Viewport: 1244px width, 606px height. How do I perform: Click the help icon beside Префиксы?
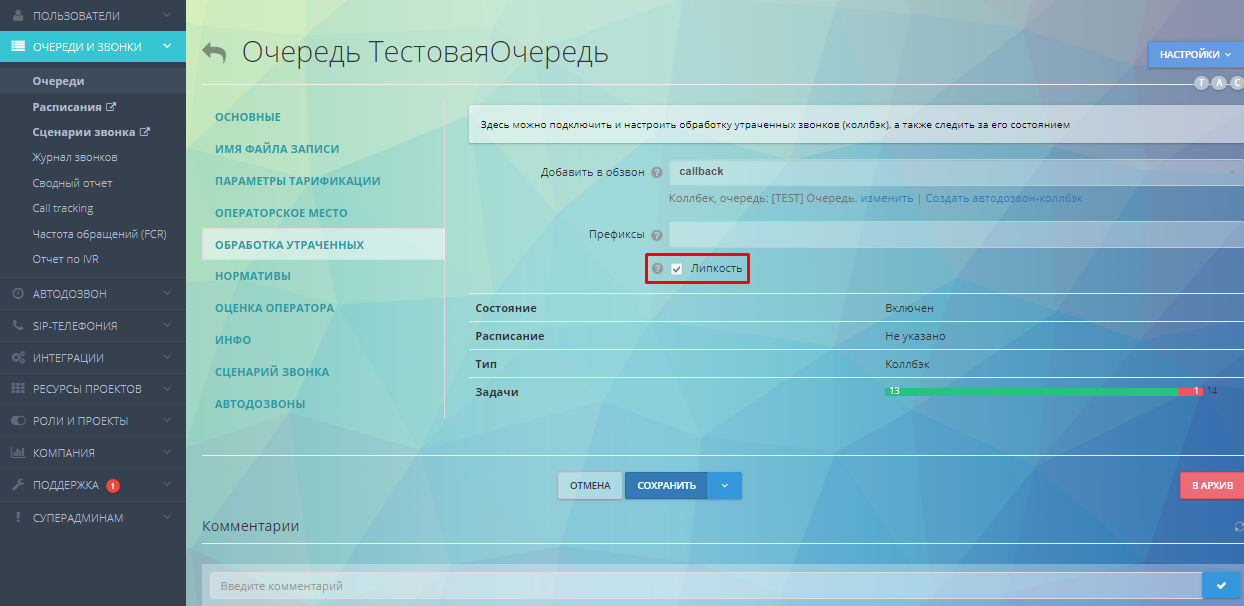click(656, 234)
